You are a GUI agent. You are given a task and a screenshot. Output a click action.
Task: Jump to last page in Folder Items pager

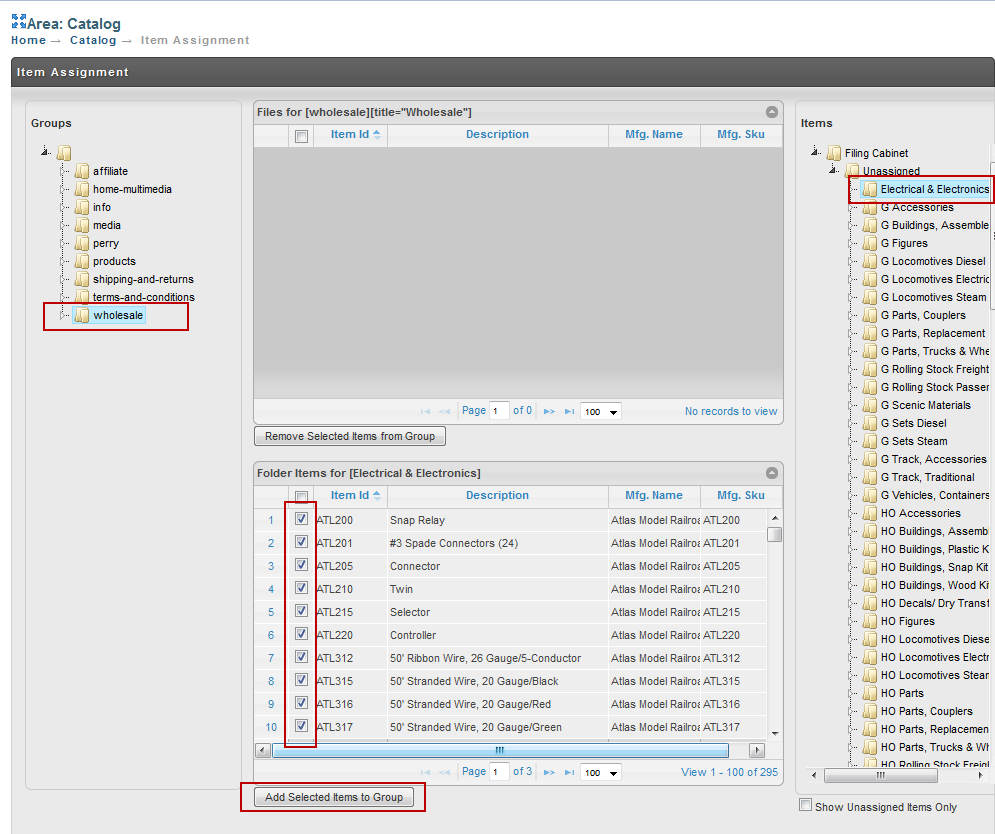569,772
